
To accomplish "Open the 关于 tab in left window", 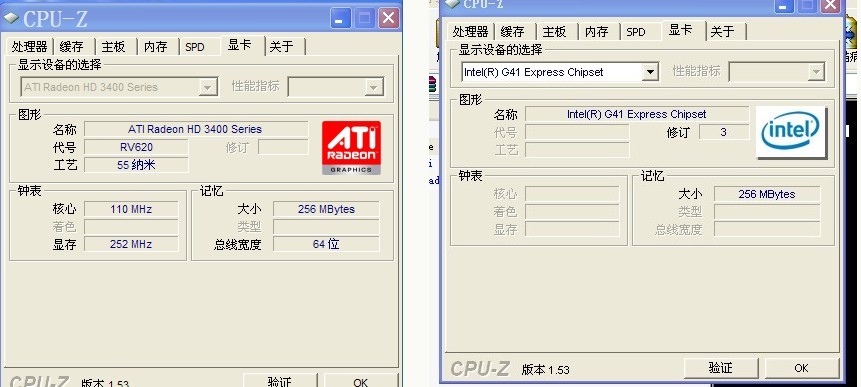I will (282, 47).
